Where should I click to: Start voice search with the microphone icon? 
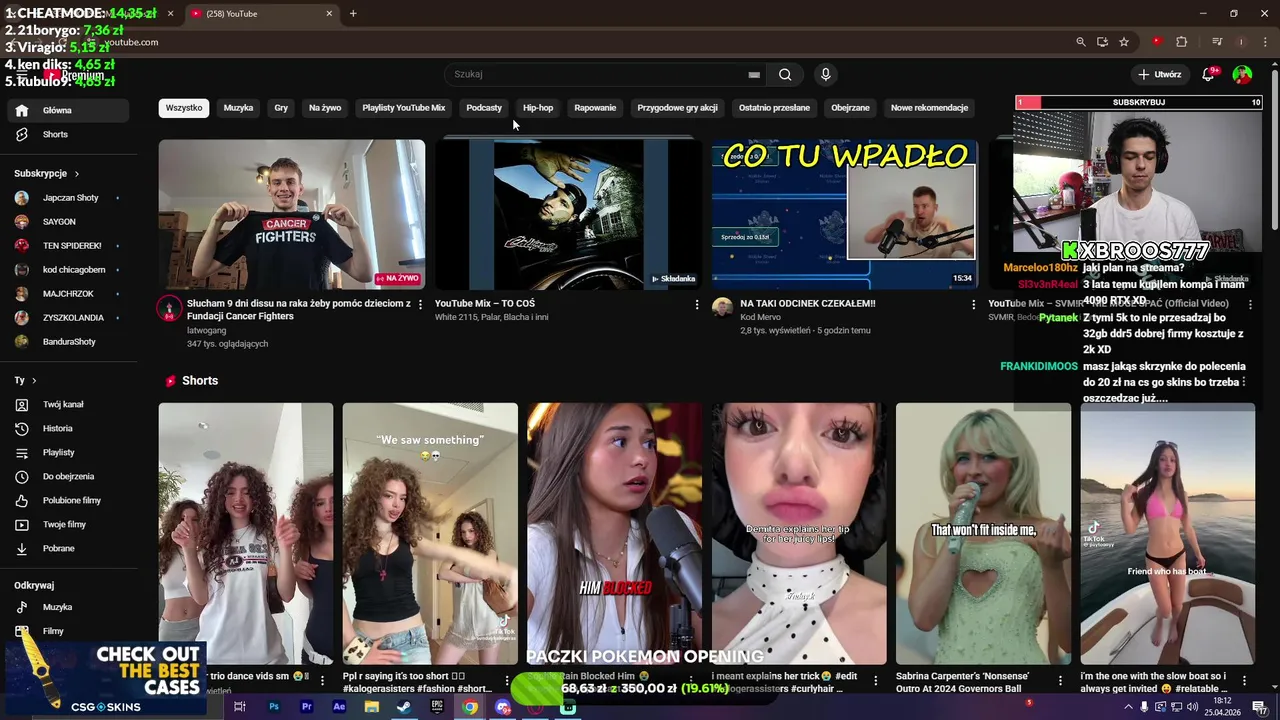pyautogui.click(x=825, y=74)
